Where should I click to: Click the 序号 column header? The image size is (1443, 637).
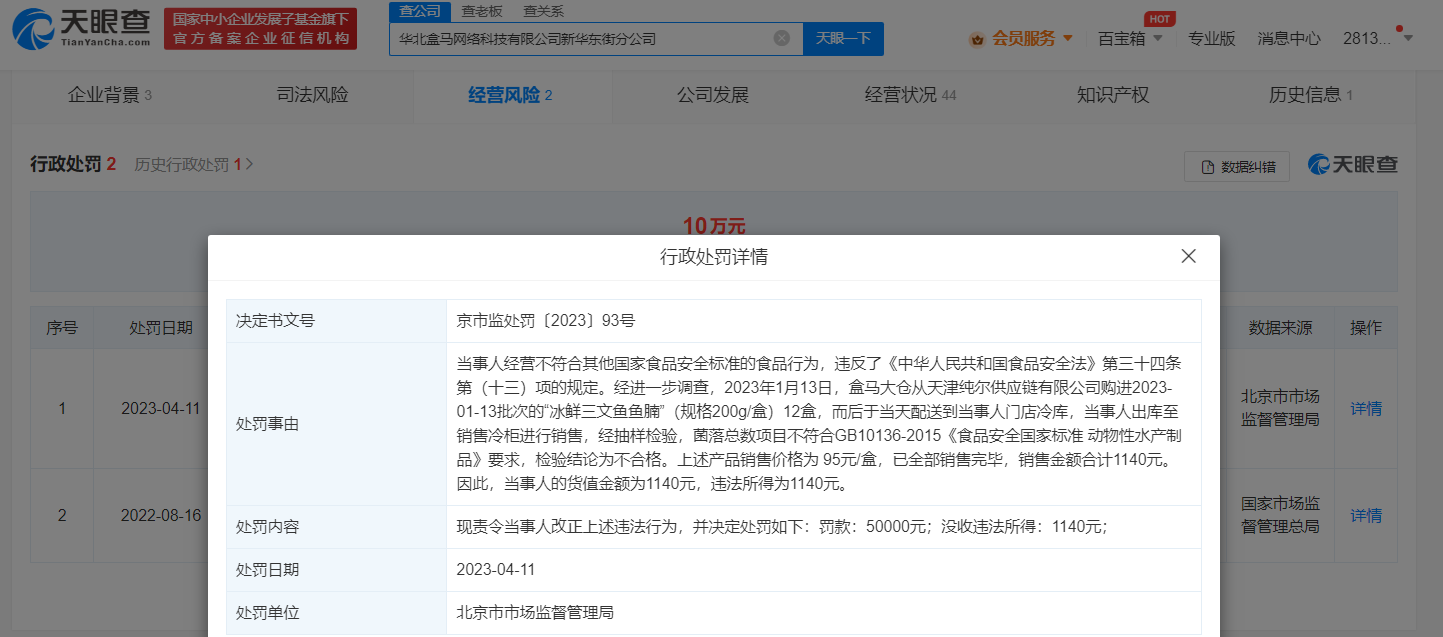coord(62,328)
